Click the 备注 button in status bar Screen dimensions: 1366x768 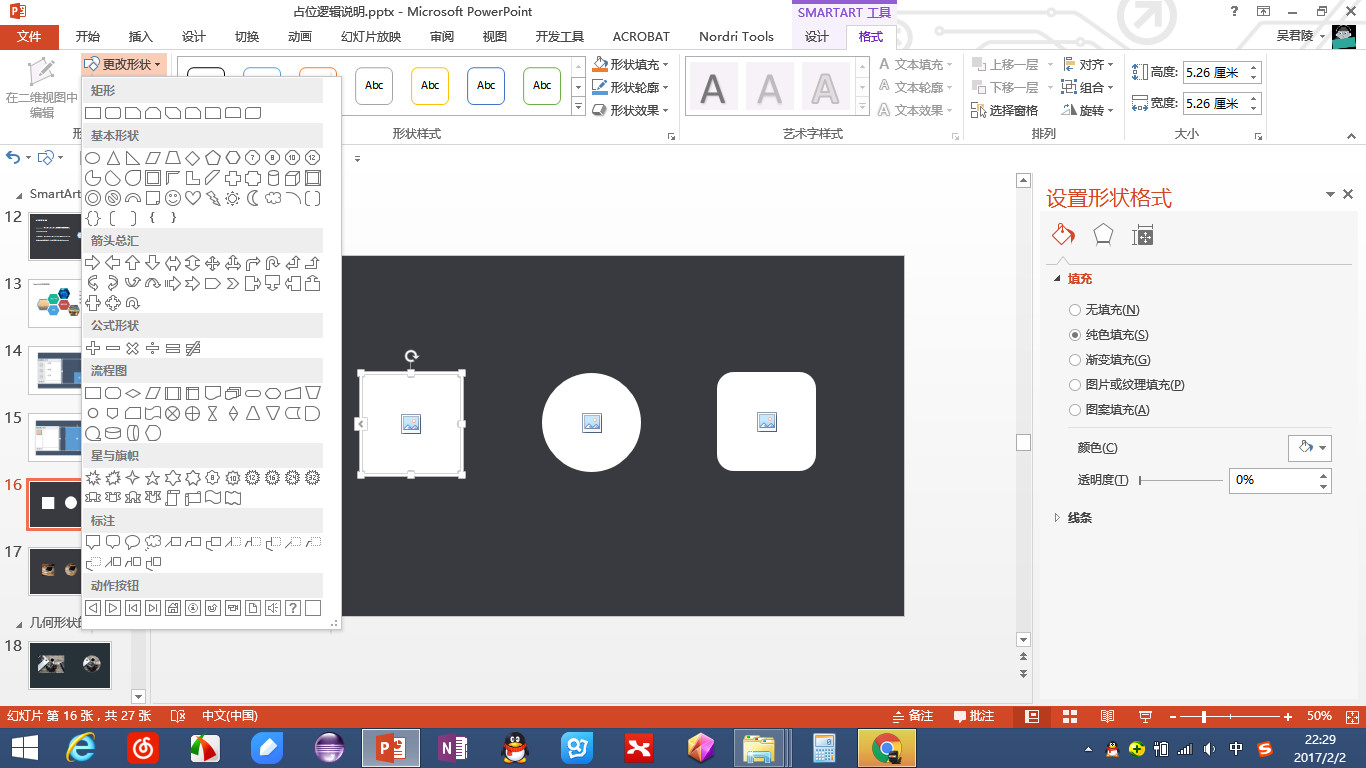(x=912, y=716)
